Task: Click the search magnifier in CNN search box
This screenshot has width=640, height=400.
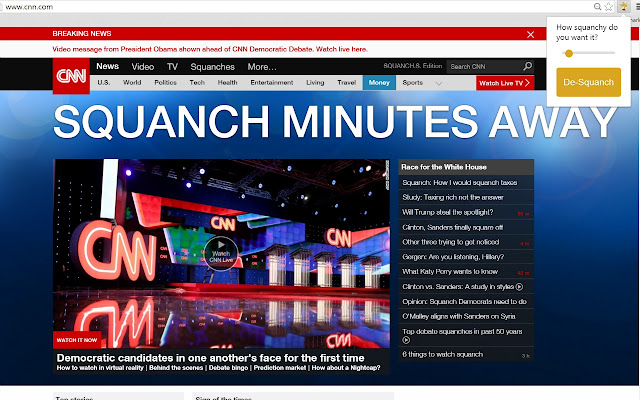Action: [527, 66]
